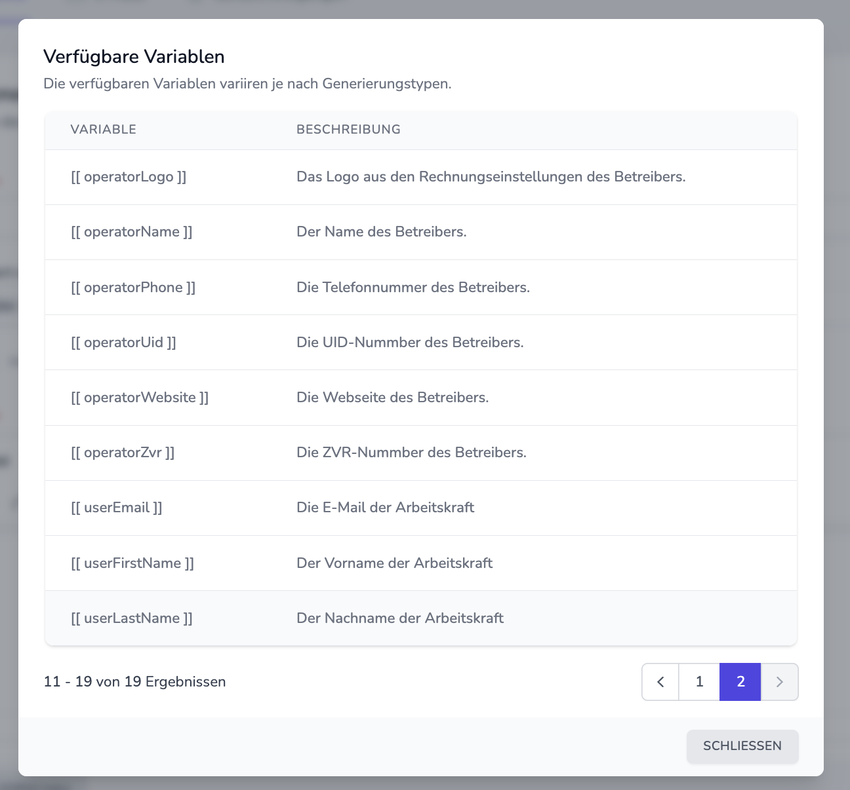Click the BESCHREIBUNG column header
Screen dimensions: 850x790
coord(348,130)
